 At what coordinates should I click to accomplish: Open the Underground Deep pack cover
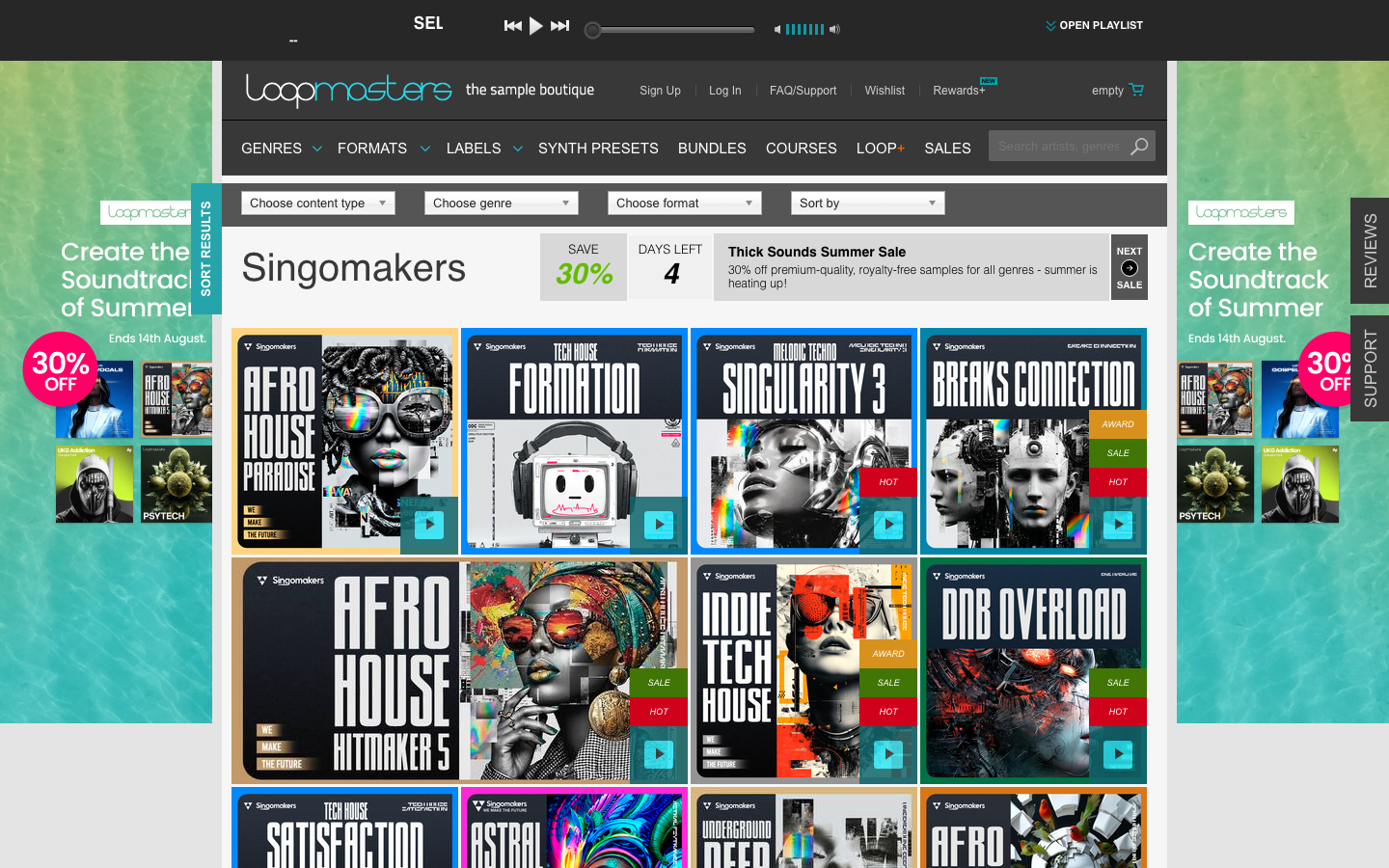803,827
